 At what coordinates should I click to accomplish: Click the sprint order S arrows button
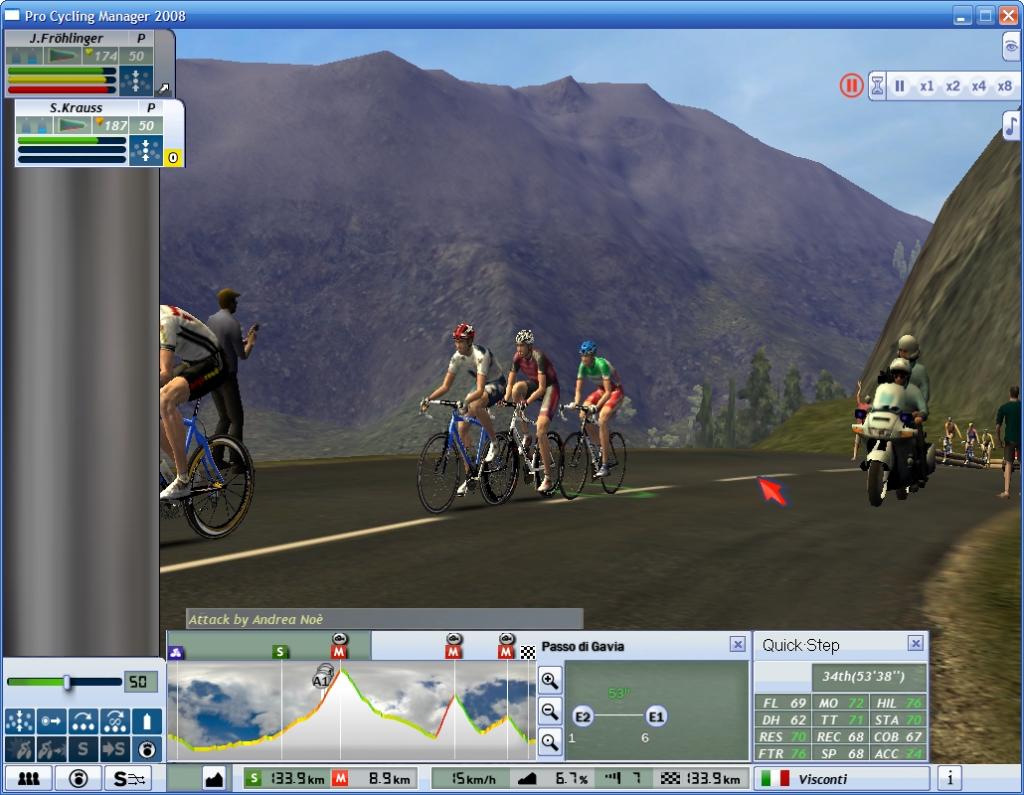(x=129, y=778)
